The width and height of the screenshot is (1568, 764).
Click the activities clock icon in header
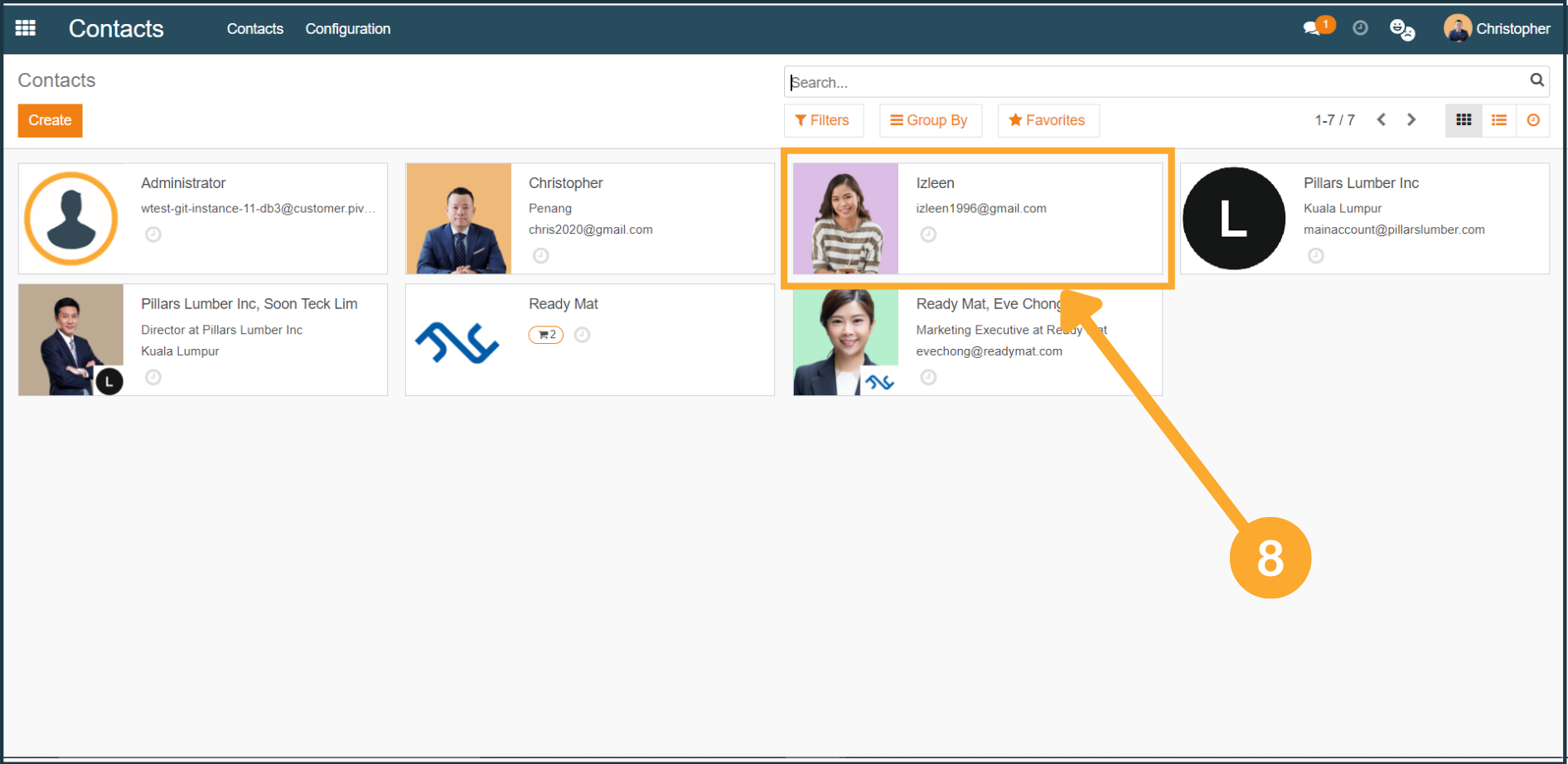pos(1360,28)
